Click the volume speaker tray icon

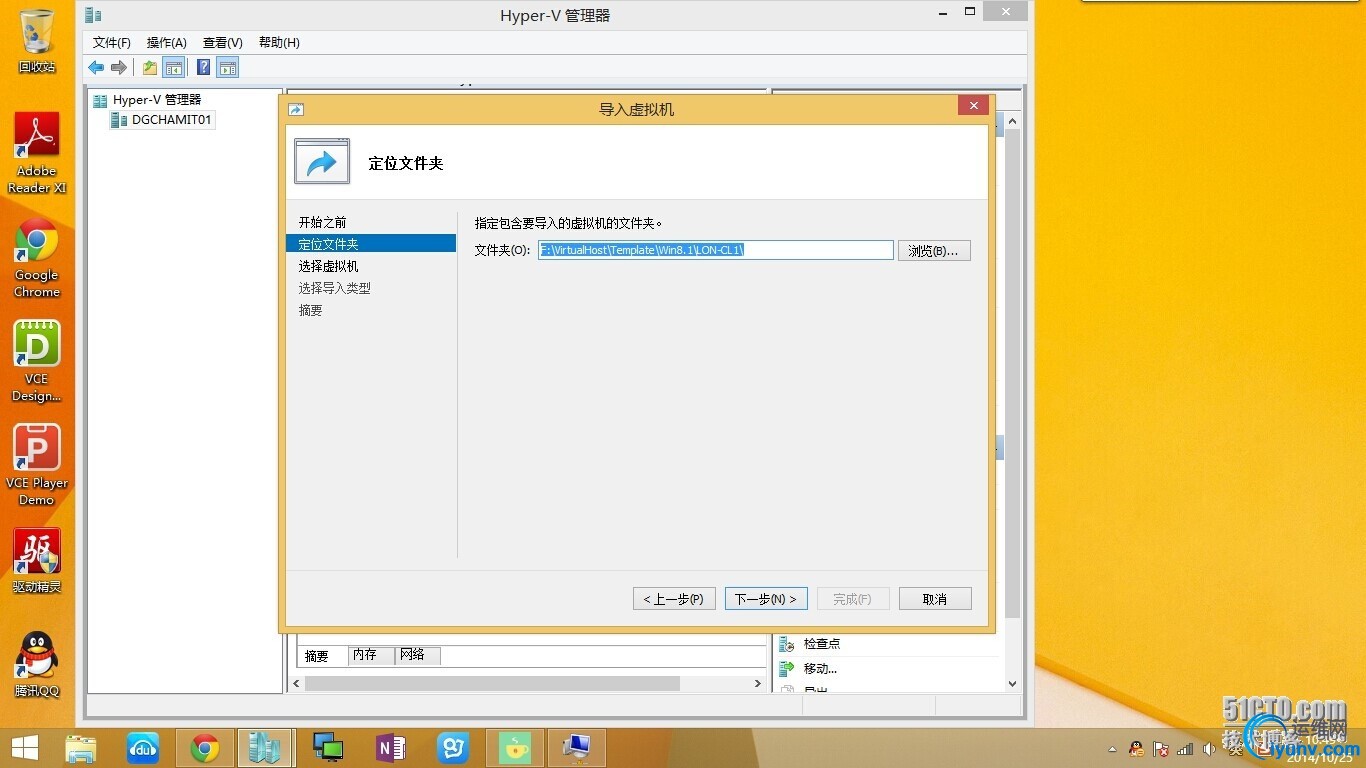pyautogui.click(x=1209, y=748)
